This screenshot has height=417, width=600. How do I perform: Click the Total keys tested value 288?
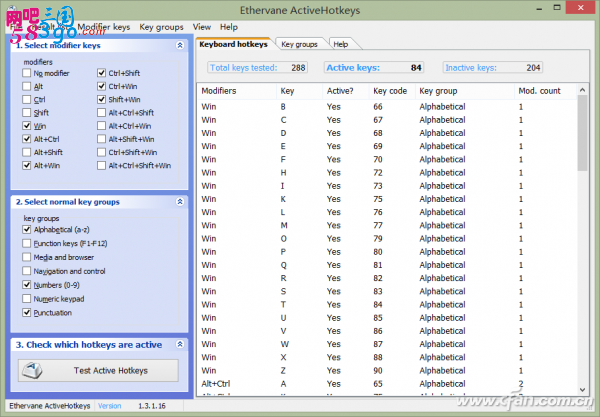[298, 68]
